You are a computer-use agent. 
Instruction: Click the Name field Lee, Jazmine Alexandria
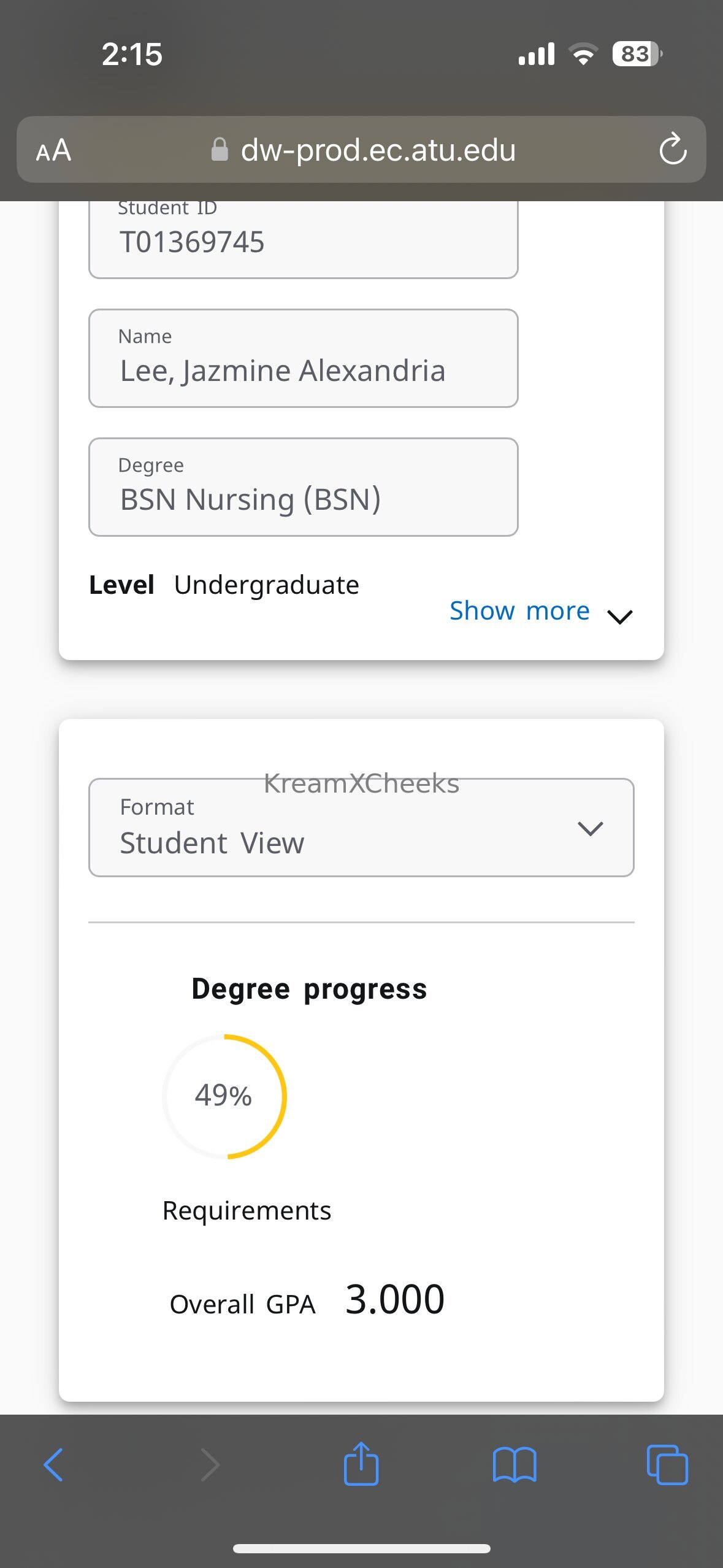304,358
